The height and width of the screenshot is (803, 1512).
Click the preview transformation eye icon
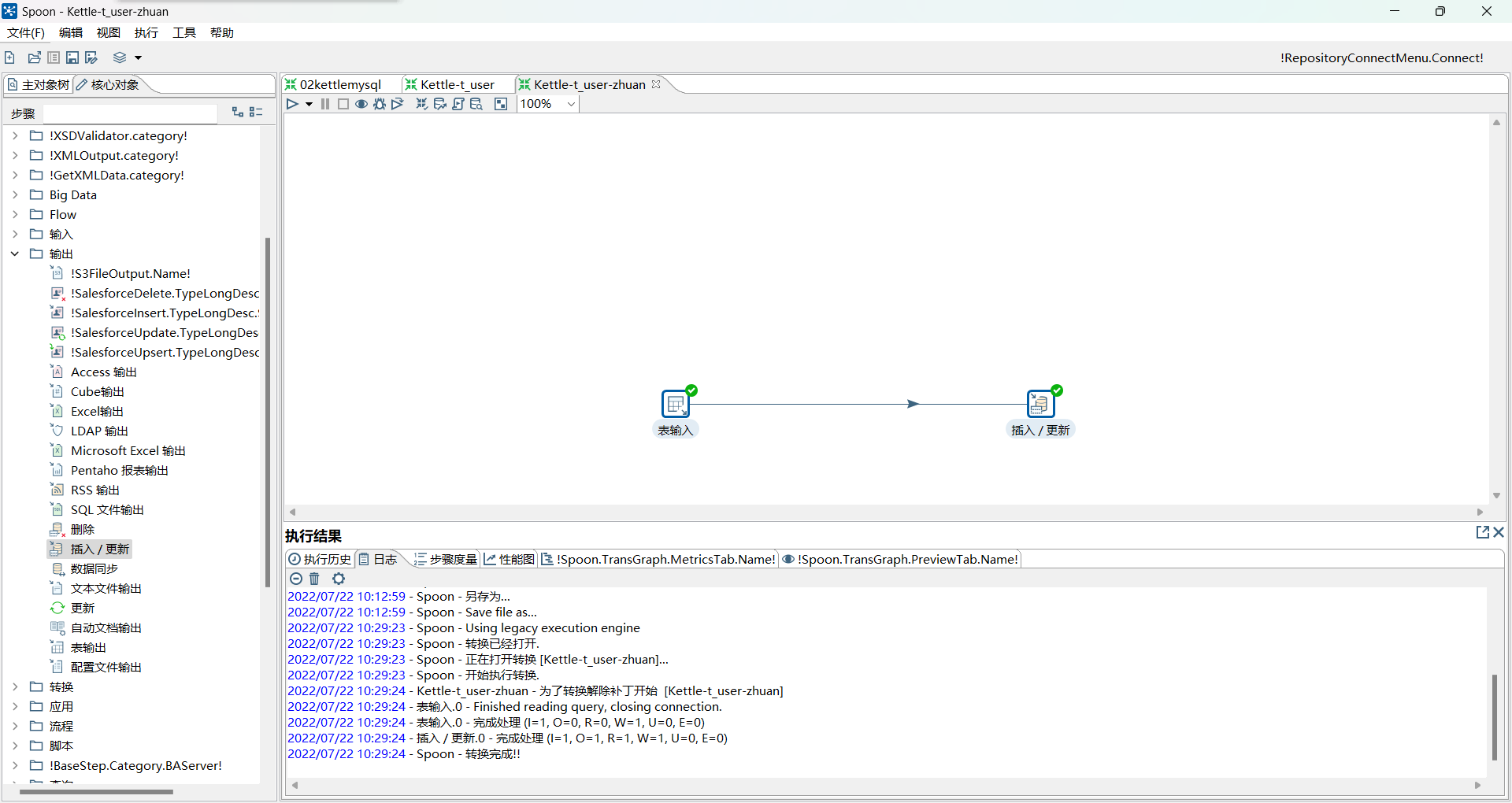(361, 104)
